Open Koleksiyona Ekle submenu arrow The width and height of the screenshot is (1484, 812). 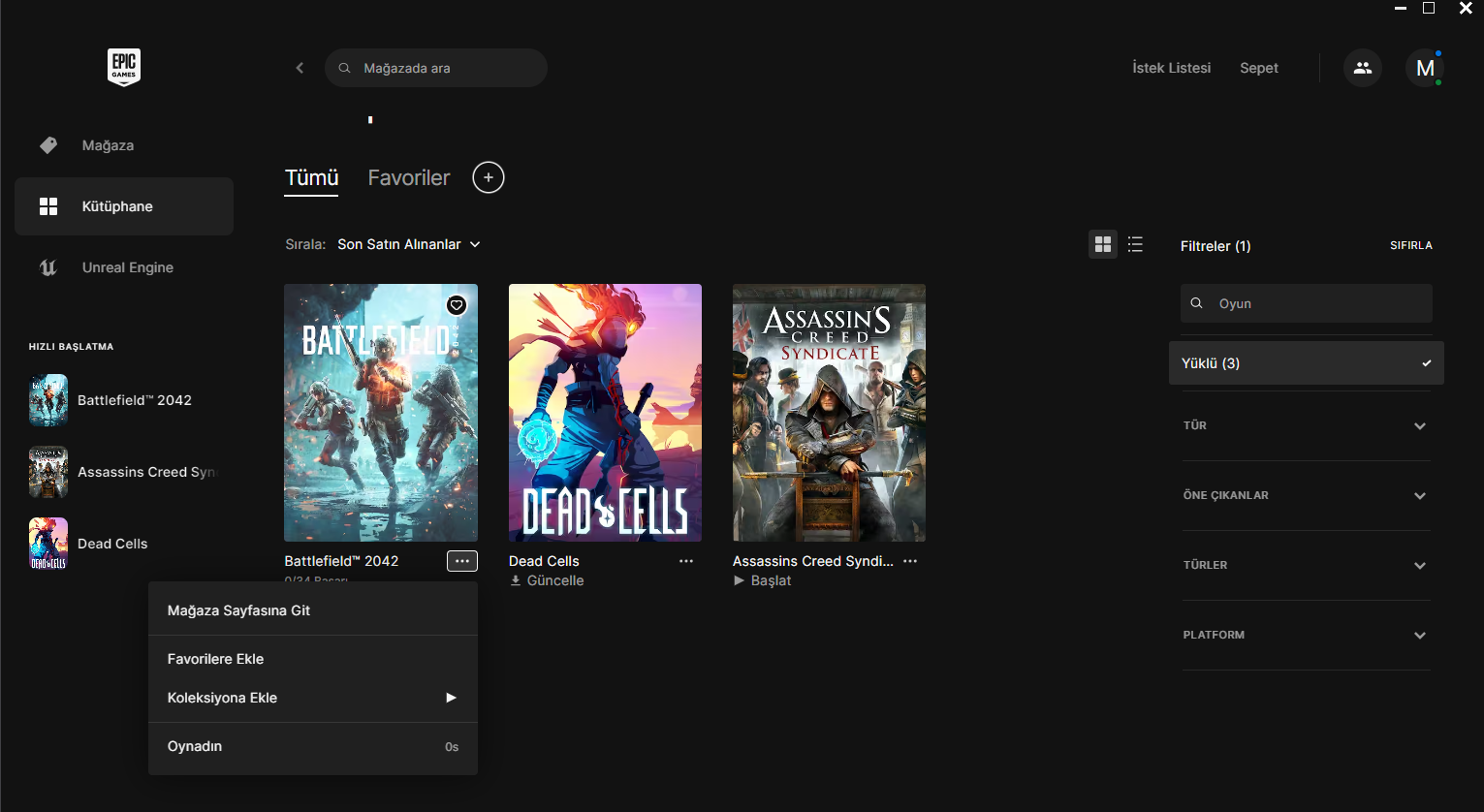coord(451,698)
